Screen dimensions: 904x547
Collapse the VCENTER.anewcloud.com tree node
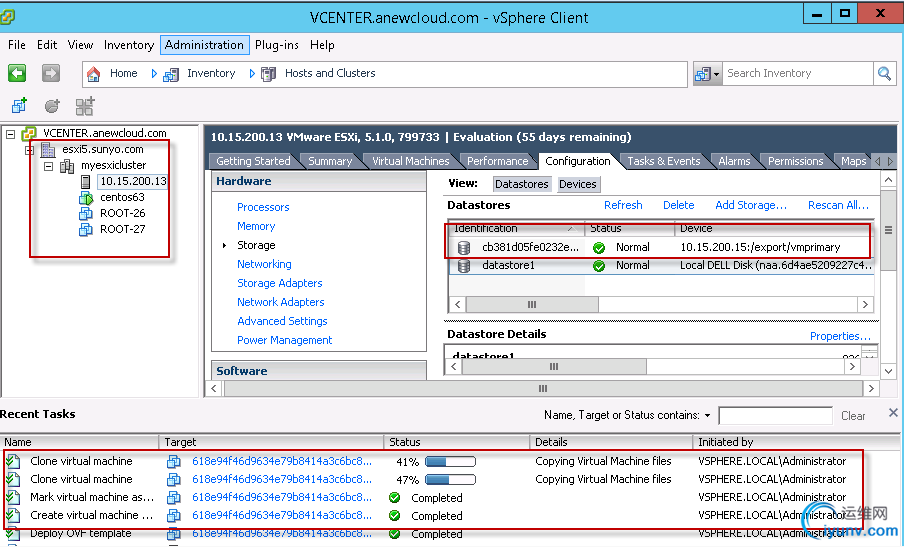9,133
